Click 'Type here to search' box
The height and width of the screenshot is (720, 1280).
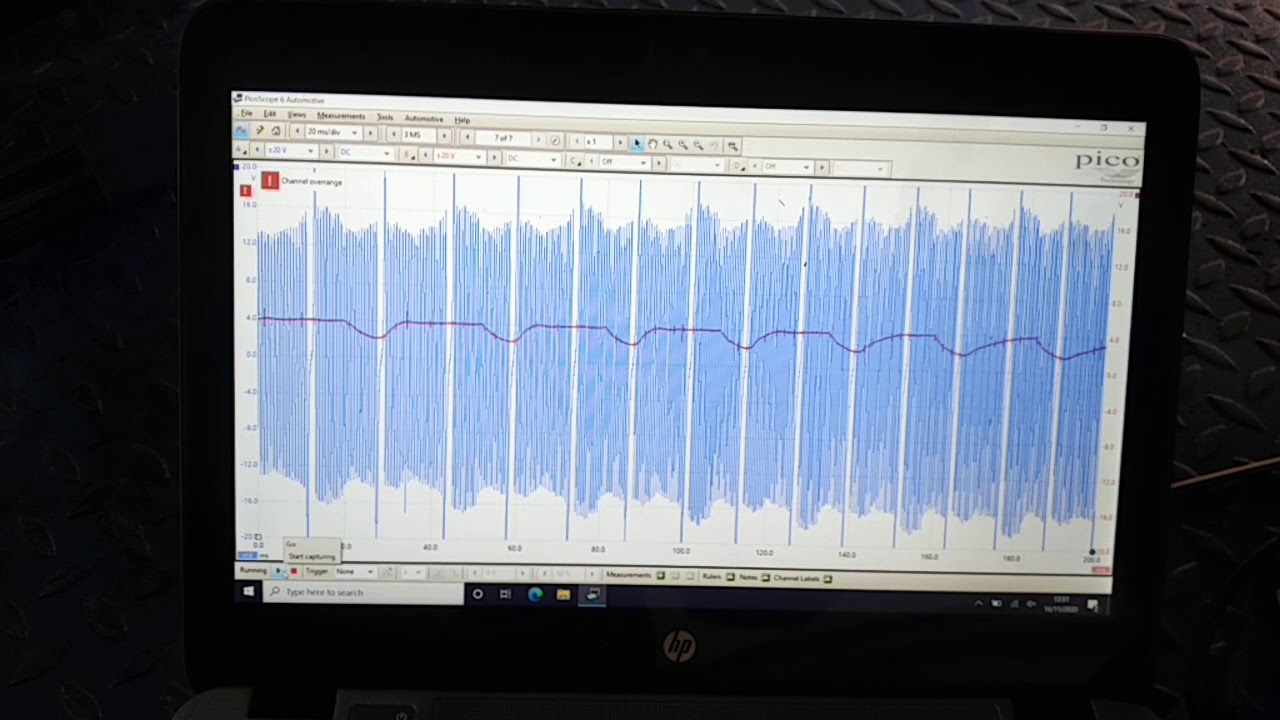point(363,592)
